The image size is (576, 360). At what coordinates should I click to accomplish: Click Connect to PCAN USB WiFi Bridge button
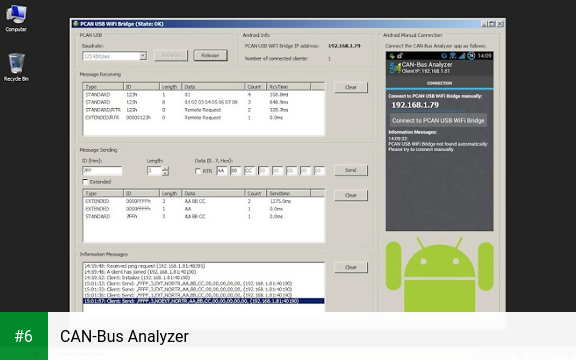point(438,120)
